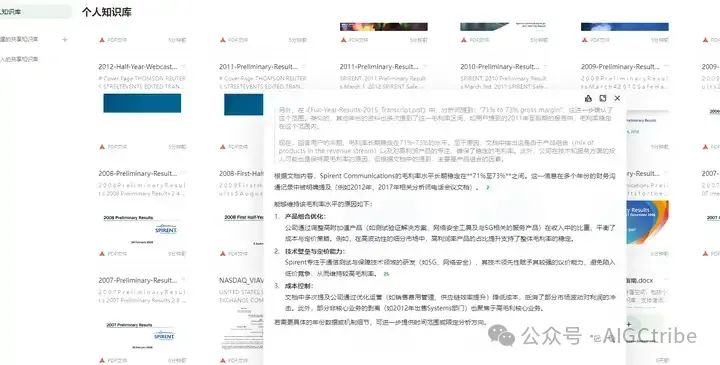The width and height of the screenshot is (720, 365).
Task: Click the colorful Results thumbnail beside the popup
Action: [647, 222]
